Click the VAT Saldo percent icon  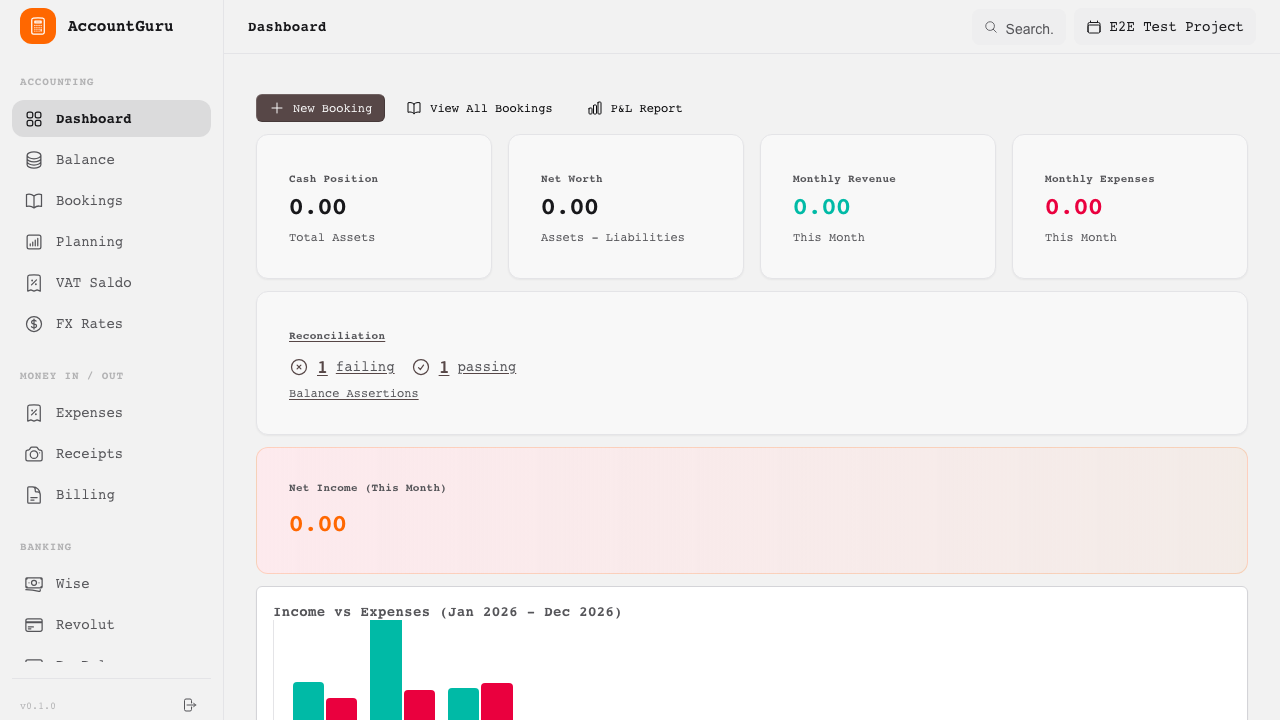(33, 282)
